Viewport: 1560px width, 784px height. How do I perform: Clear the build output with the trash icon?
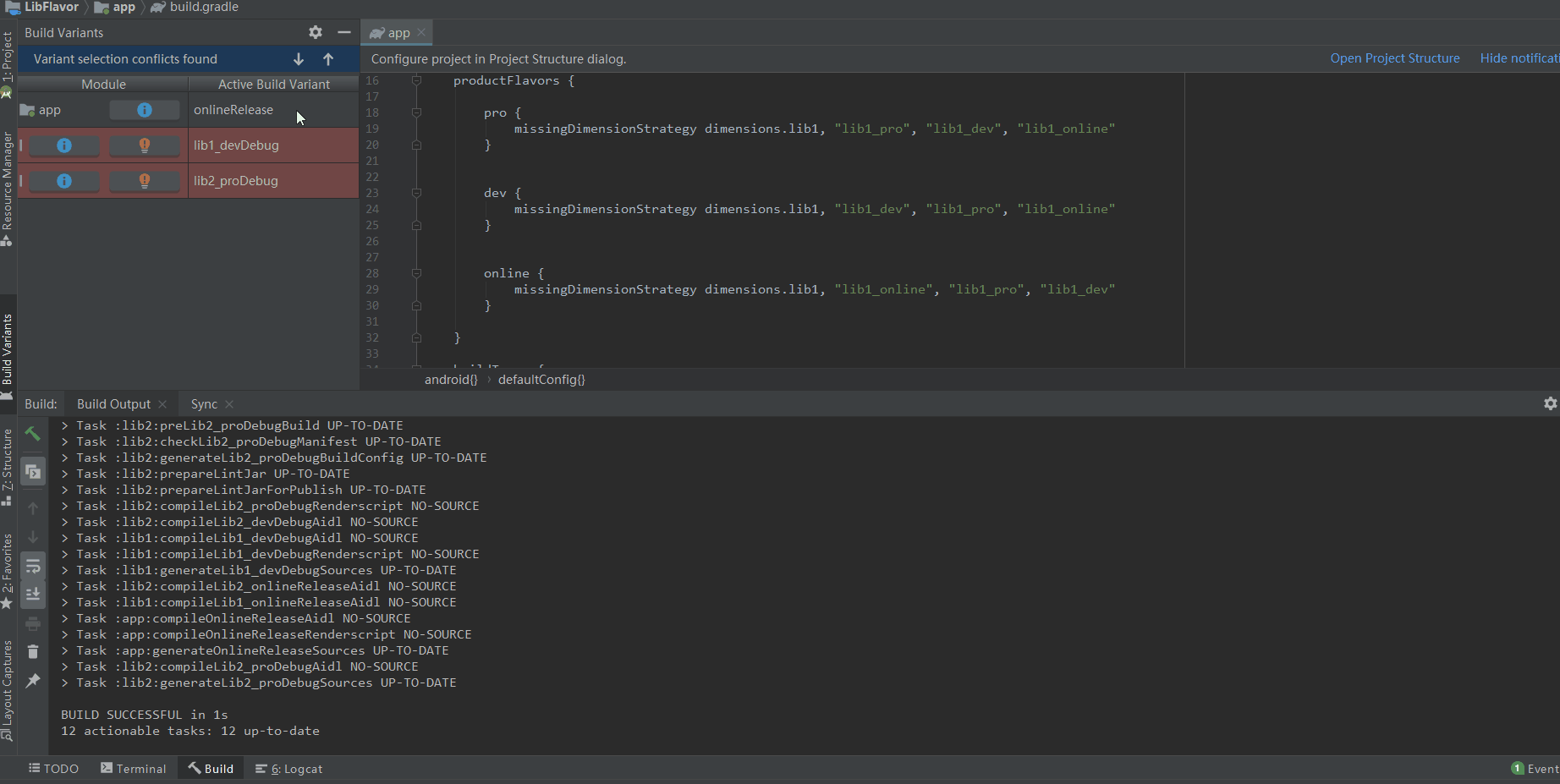[x=32, y=651]
